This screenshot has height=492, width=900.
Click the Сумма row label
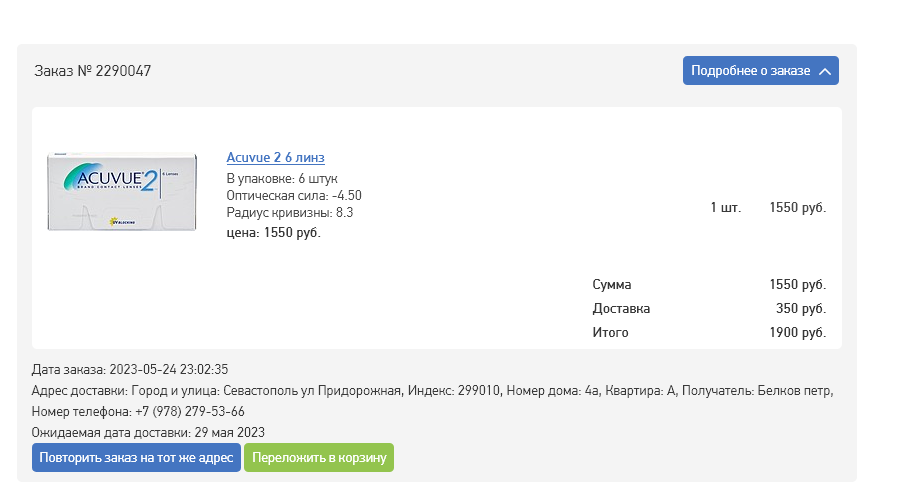click(612, 285)
